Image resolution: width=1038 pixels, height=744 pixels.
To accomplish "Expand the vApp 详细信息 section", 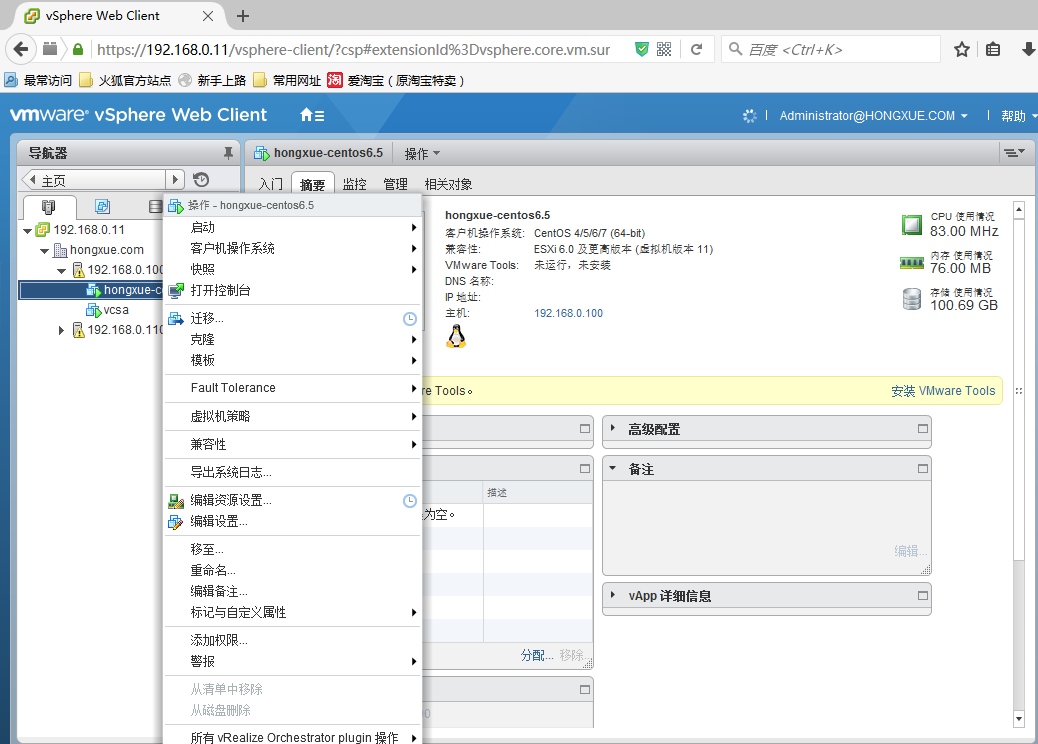I will pos(613,595).
